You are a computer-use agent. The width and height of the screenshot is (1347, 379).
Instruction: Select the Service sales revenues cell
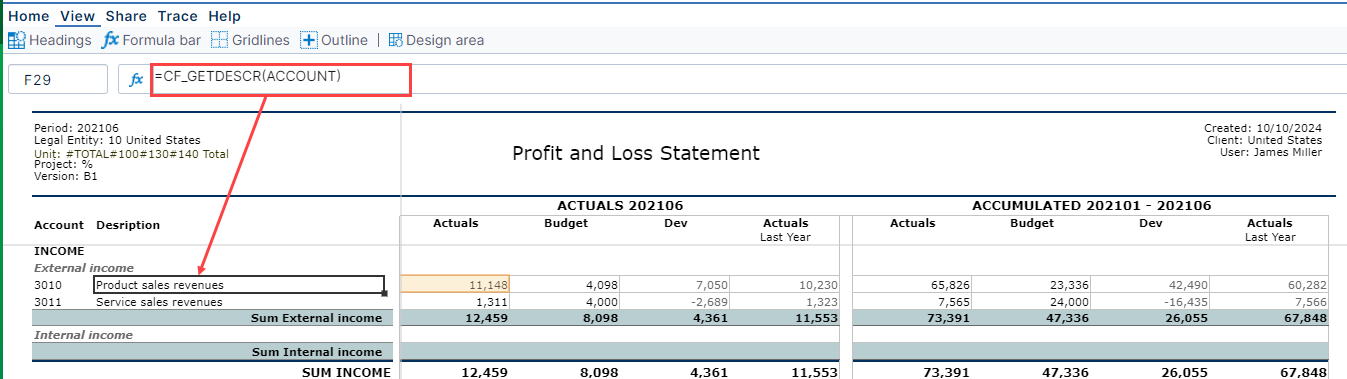(x=239, y=301)
